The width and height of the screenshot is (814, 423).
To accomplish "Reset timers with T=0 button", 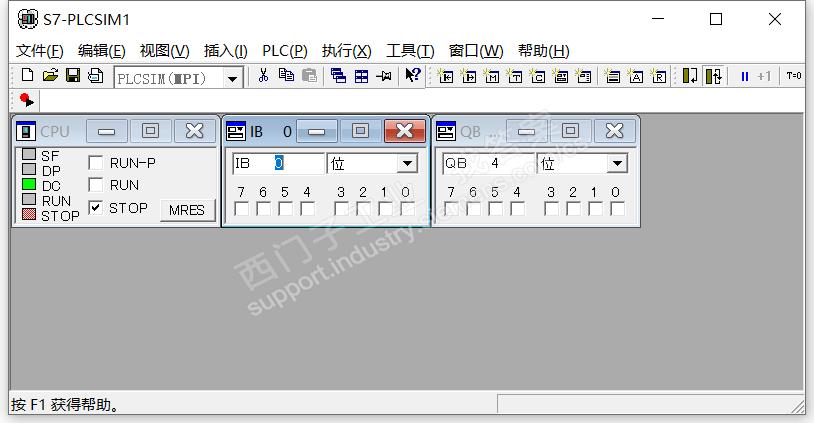I will click(x=794, y=76).
